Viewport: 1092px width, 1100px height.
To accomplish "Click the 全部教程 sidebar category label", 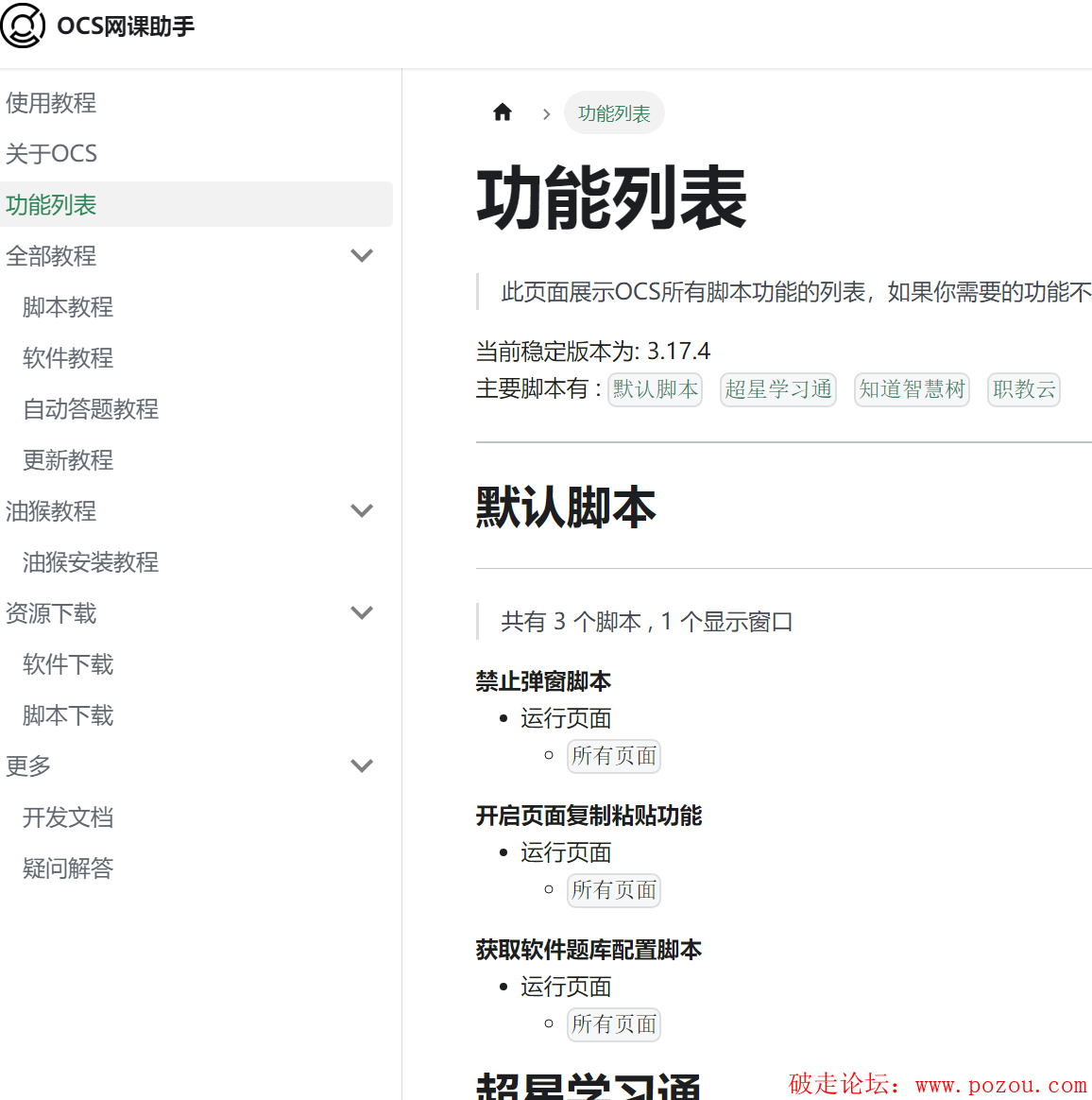I will point(51,255).
